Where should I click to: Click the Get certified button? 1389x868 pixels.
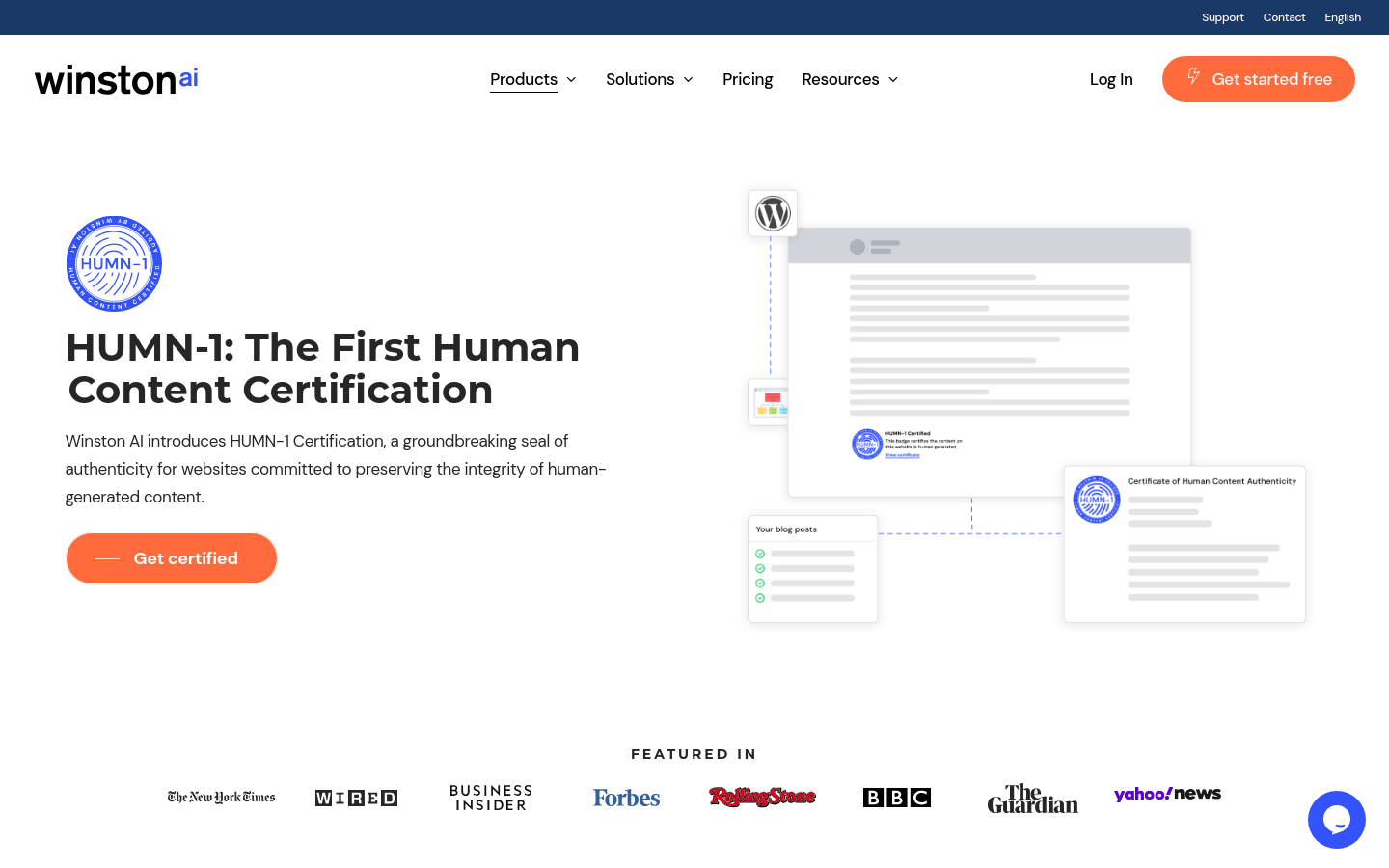click(x=172, y=558)
